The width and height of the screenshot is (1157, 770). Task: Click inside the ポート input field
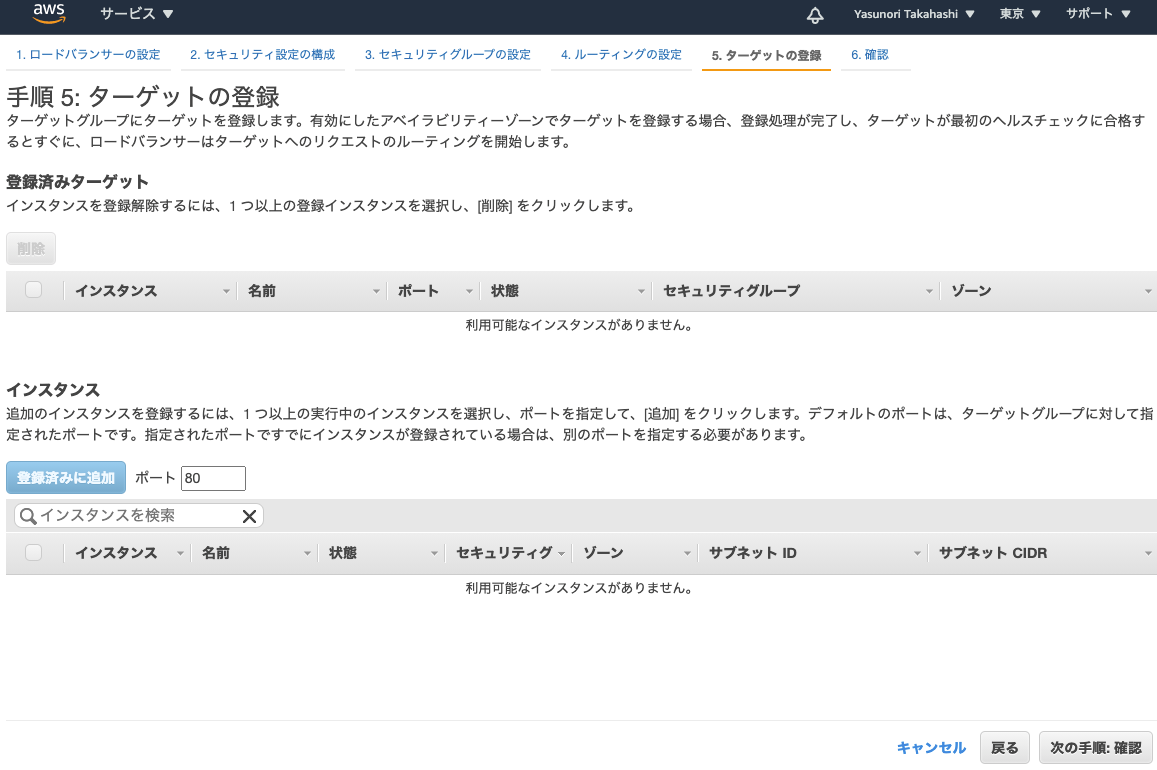click(x=213, y=478)
